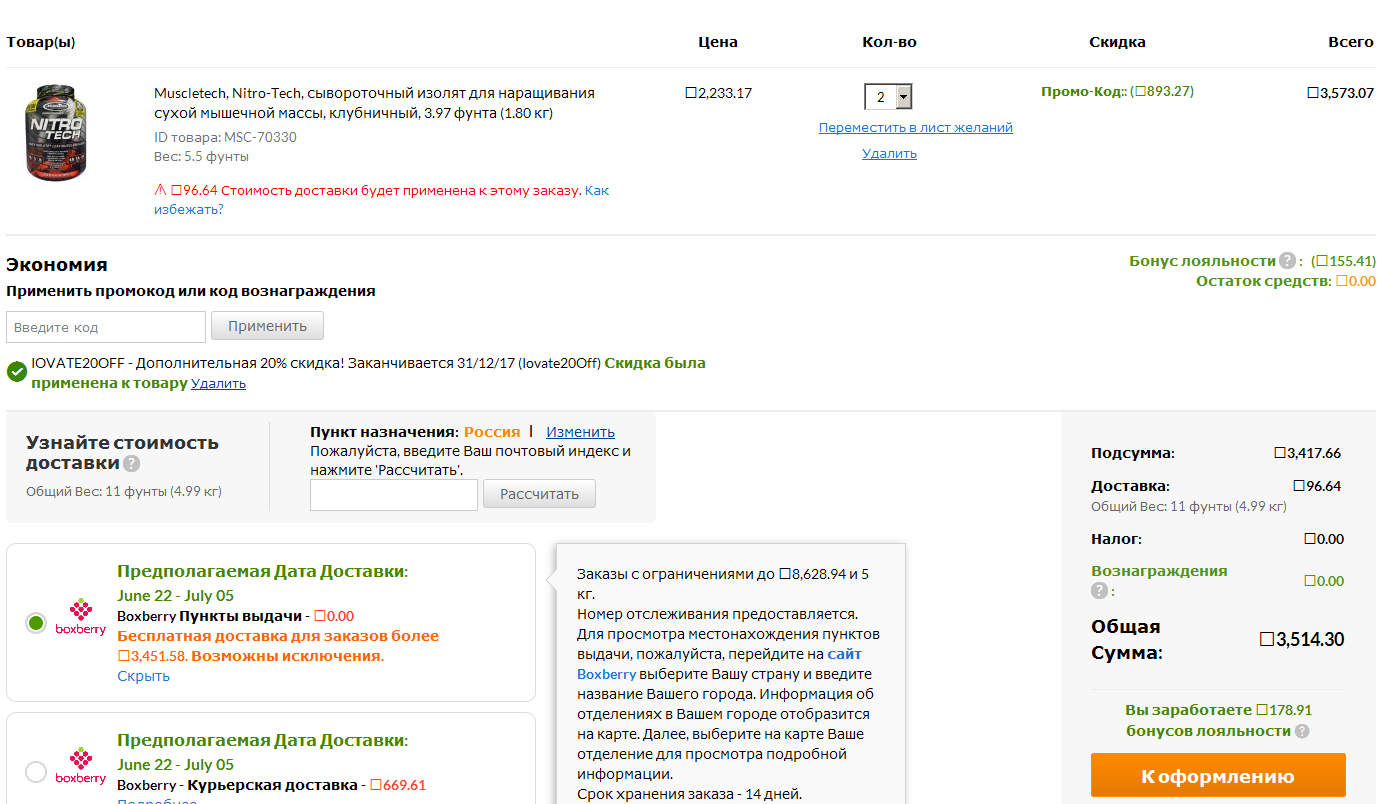Proceed with К оформлению checkout button
1385x804 pixels.
coord(1217,776)
